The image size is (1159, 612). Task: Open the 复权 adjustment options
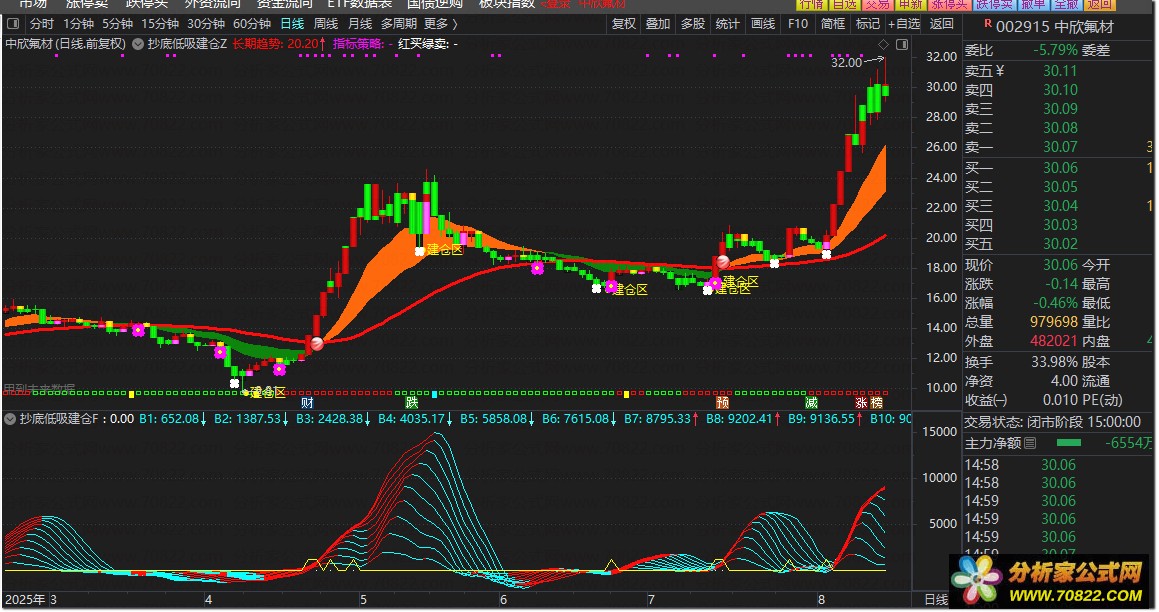point(624,24)
